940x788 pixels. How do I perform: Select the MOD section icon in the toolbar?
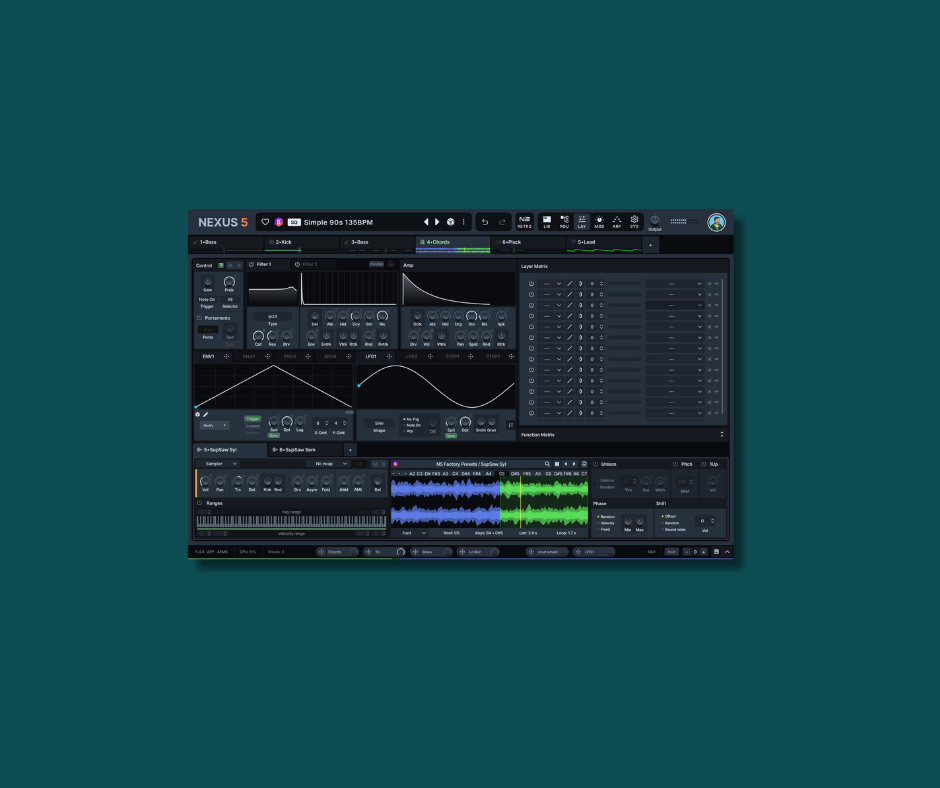coord(599,221)
